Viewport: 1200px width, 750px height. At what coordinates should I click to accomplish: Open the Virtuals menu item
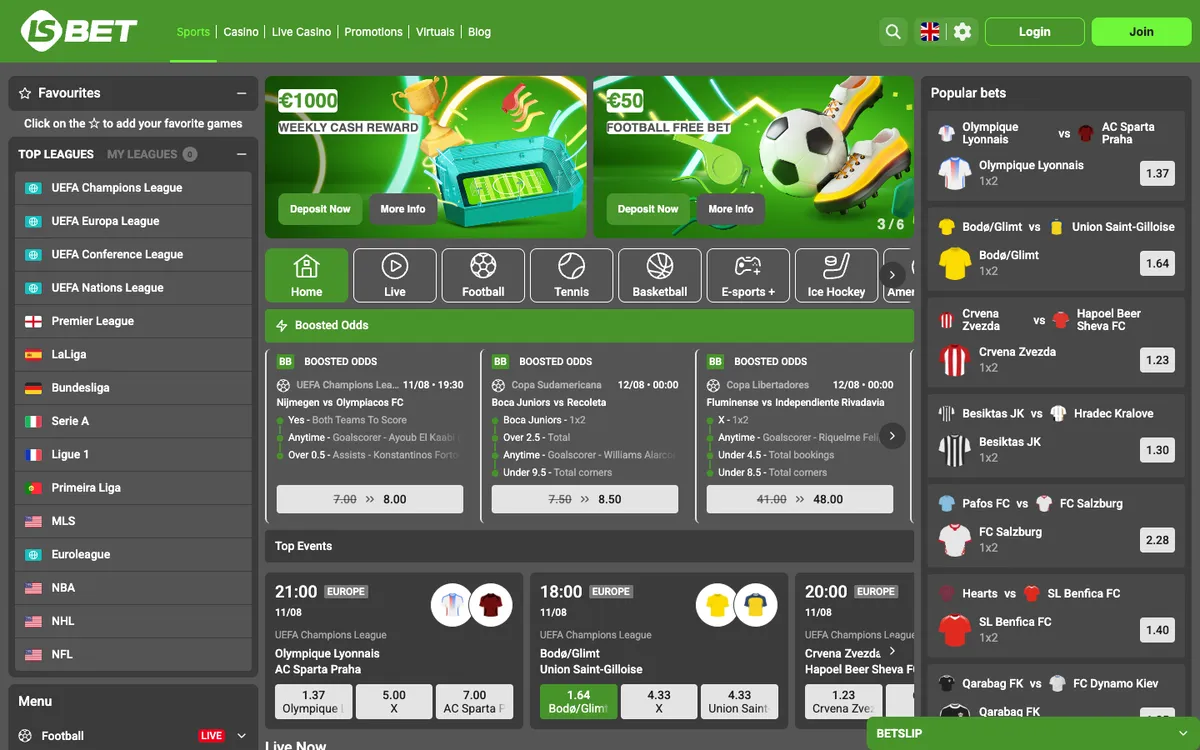[x=435, y=32]
